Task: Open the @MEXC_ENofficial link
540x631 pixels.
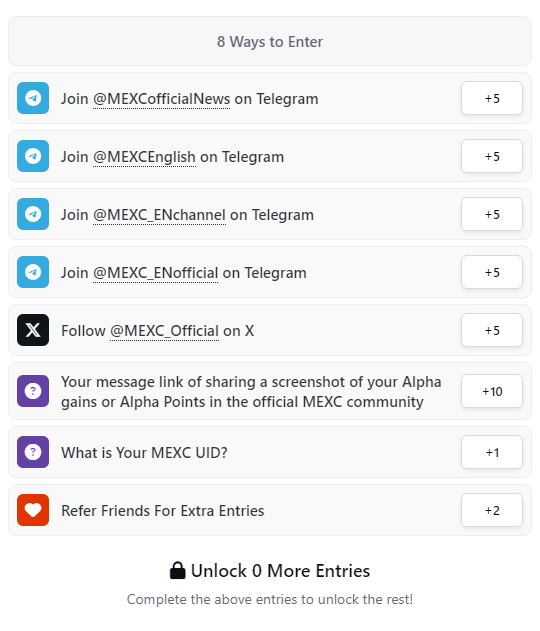Action: pos(155,273)
